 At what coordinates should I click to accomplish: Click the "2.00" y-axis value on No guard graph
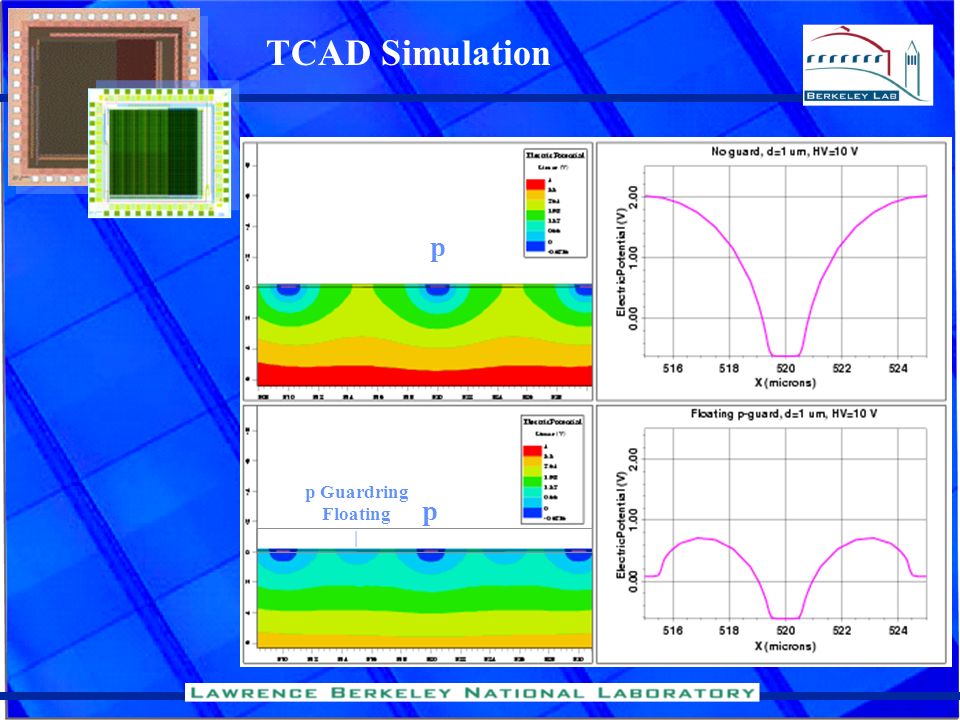[634, 198]
